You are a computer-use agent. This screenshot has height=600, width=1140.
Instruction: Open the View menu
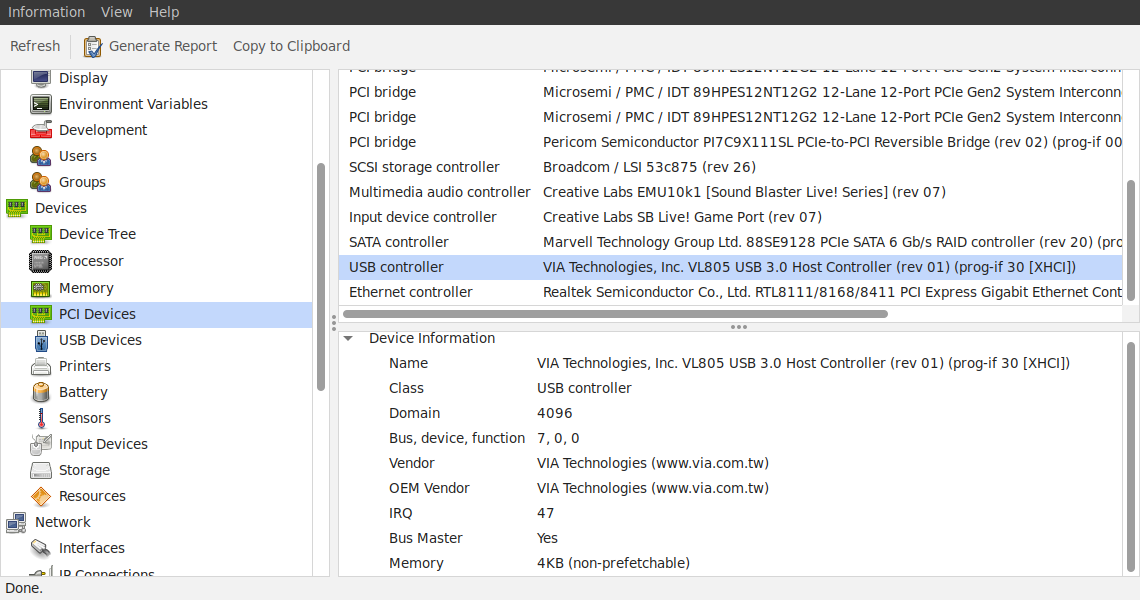click(x=117, y=12)
